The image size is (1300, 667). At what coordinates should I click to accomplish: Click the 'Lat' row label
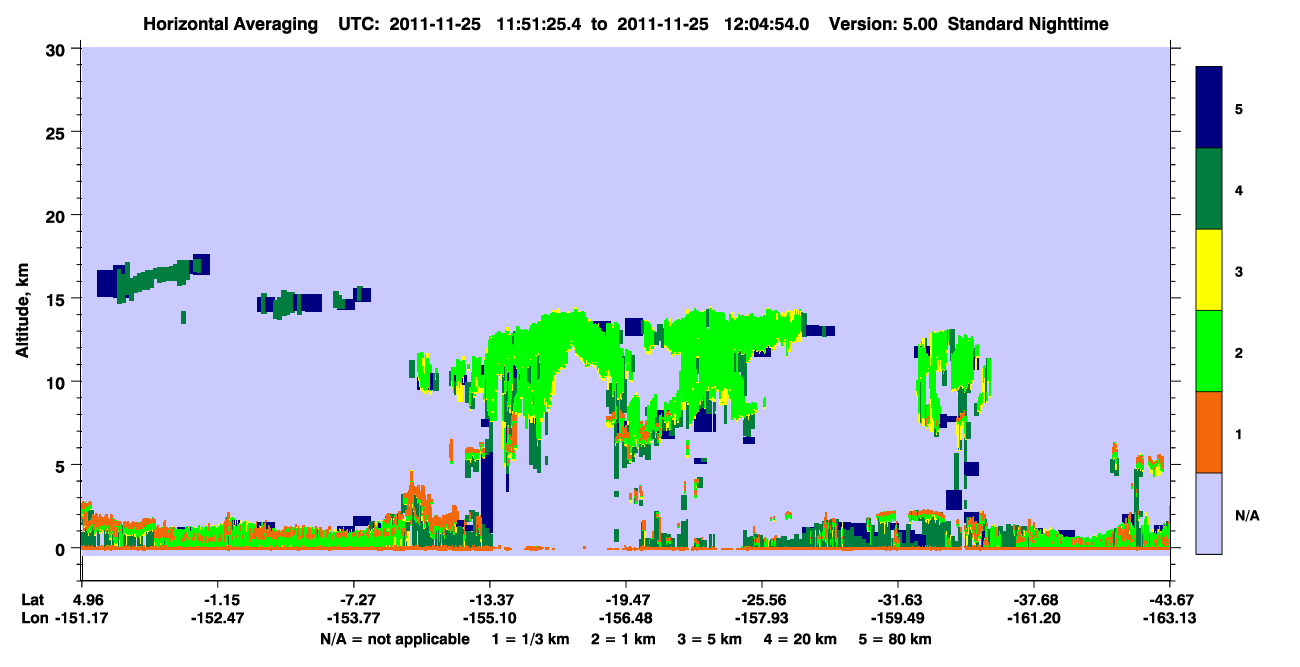click(33, 600)
